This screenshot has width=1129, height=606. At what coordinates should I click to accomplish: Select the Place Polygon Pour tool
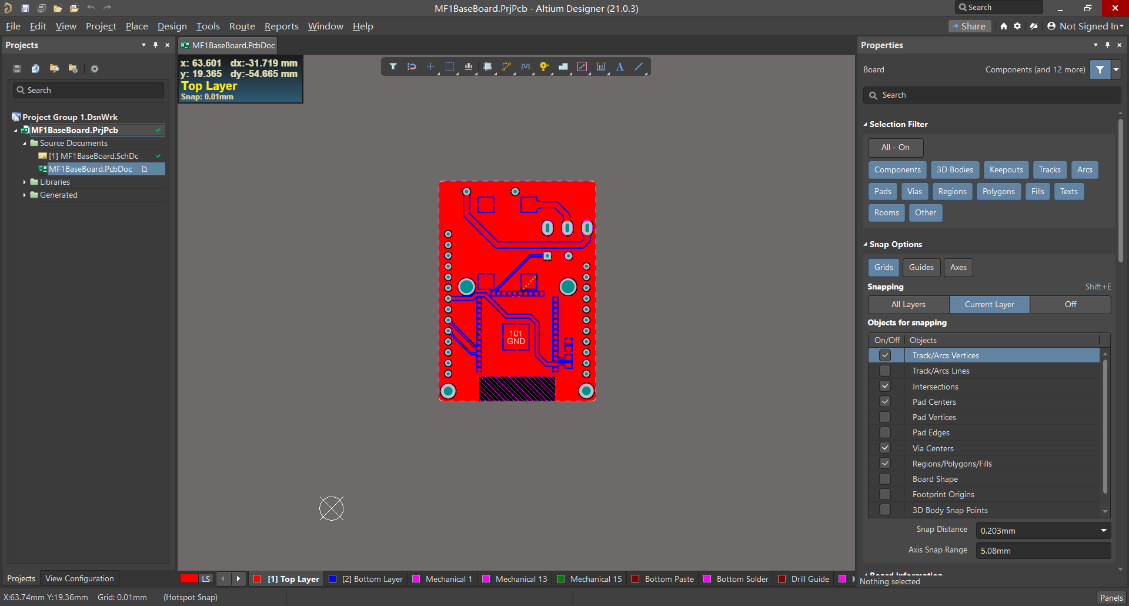click(x=563, y=67)
